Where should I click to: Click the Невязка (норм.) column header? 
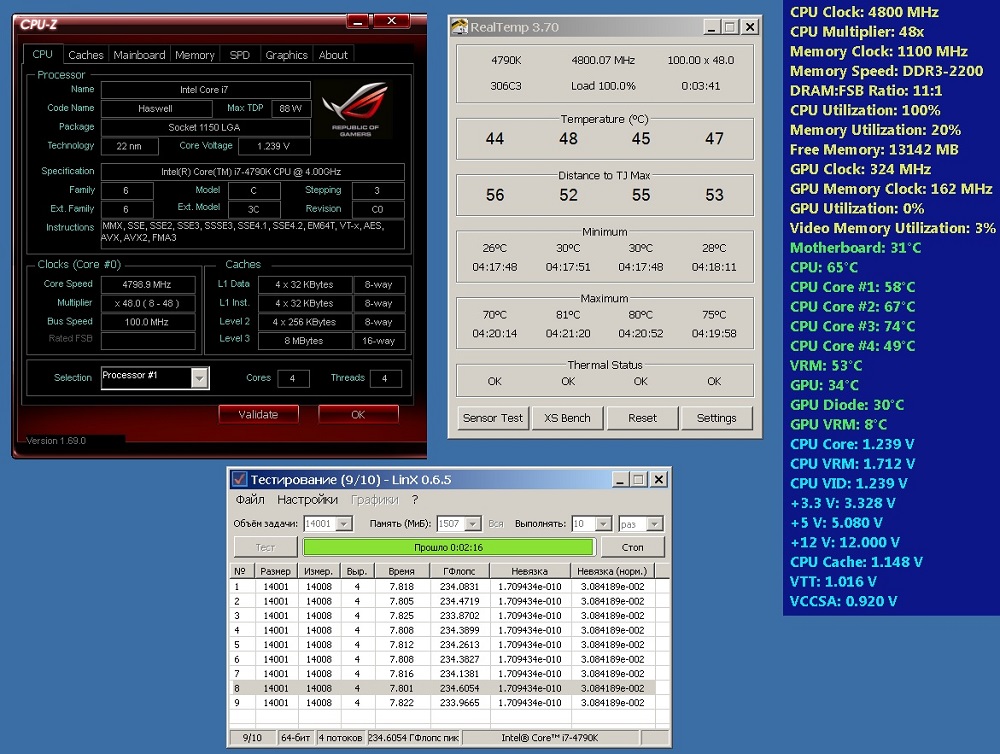pos(612,571)
